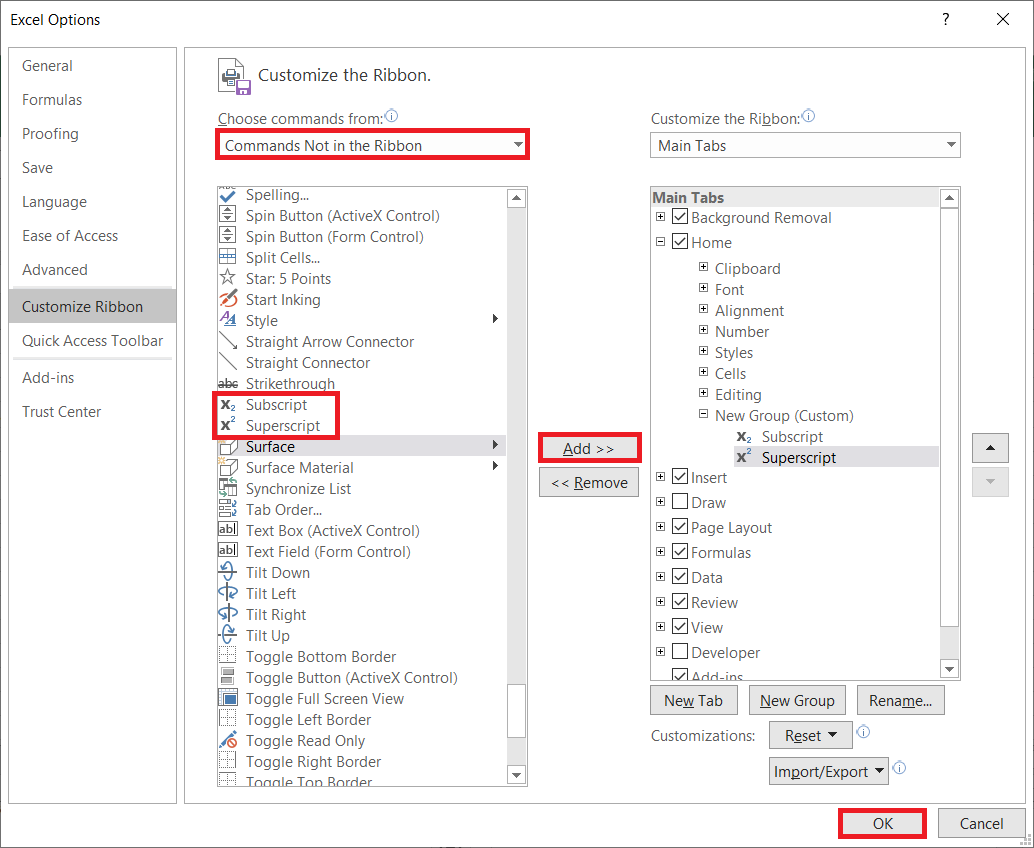Viewport: 1034px width, 848px height.
Task: Select the Surface command row
Action: 362,446
